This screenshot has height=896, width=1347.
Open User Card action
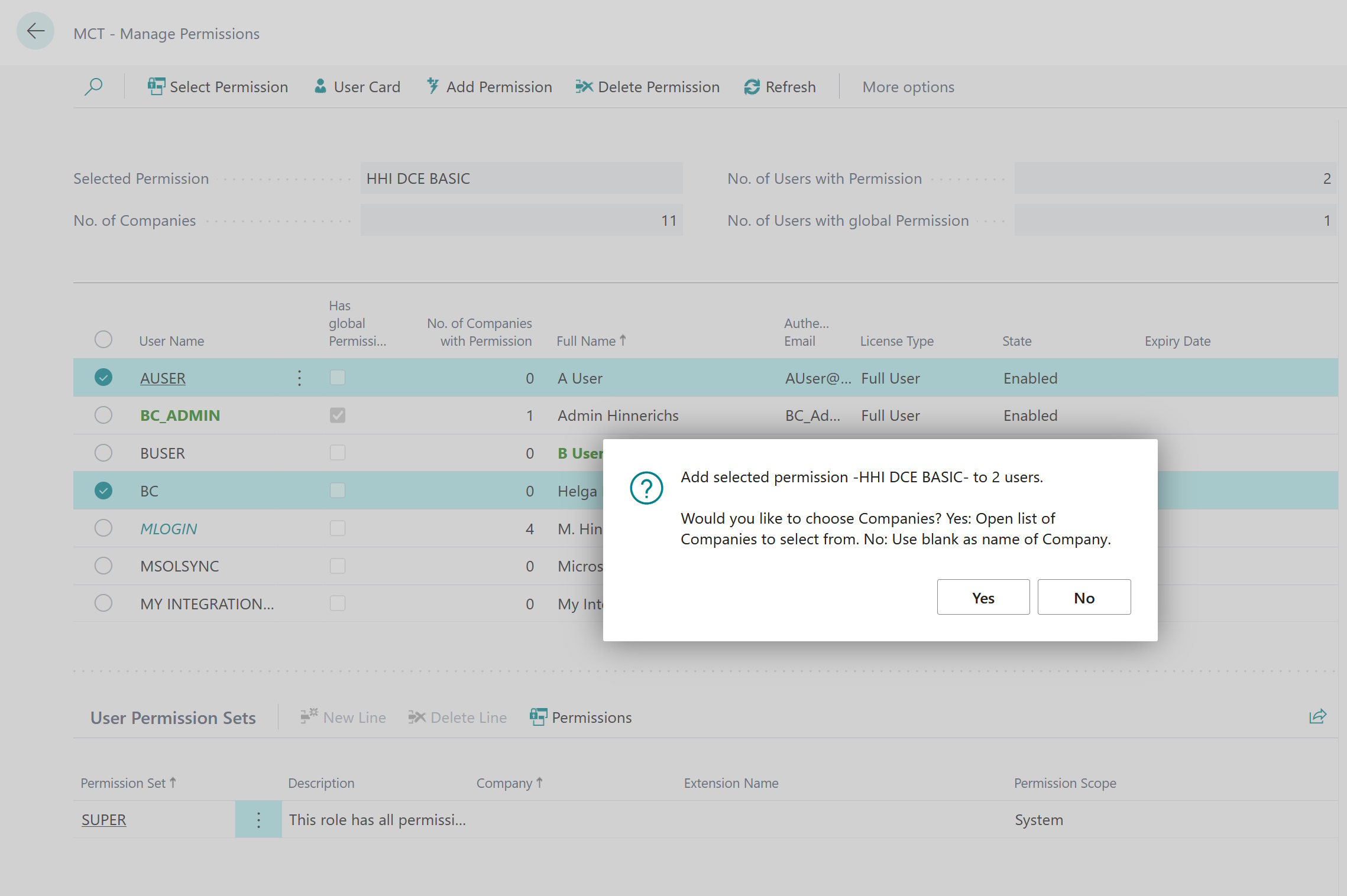pyautogui.click(x=357, y=87)
